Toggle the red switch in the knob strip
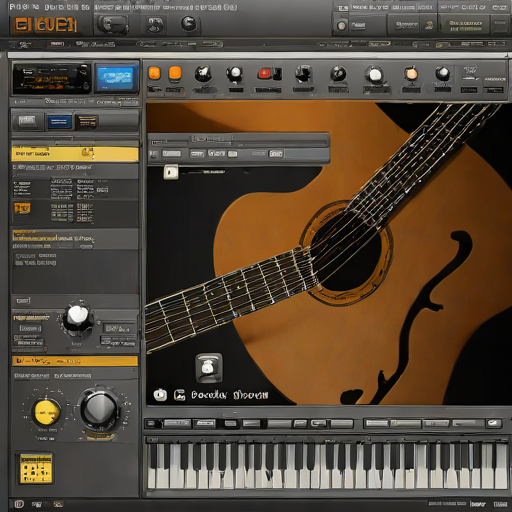Screen dimensions: 512x512 point(269,74)
